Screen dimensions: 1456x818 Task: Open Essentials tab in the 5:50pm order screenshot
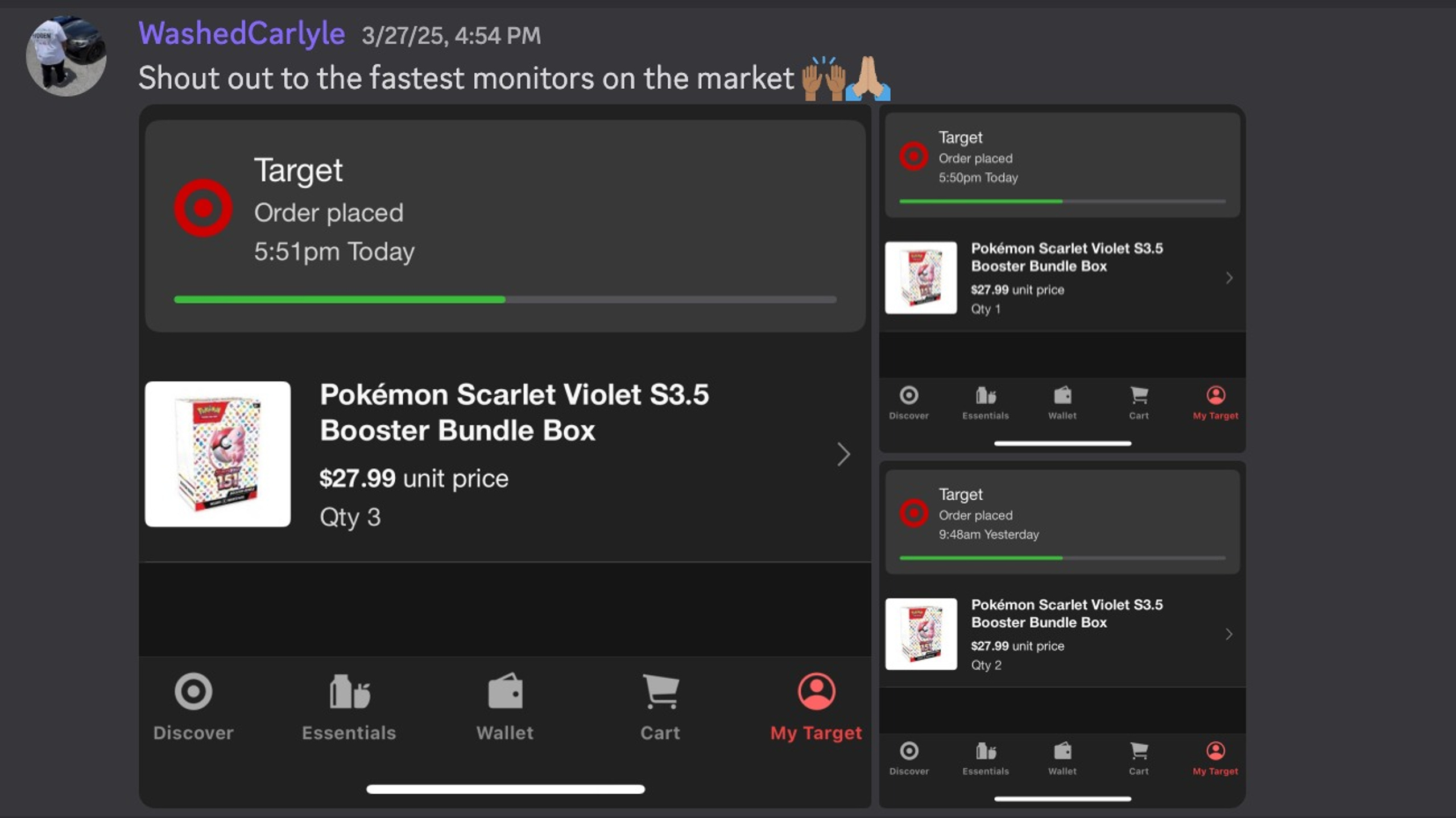[x=986, y=403]
